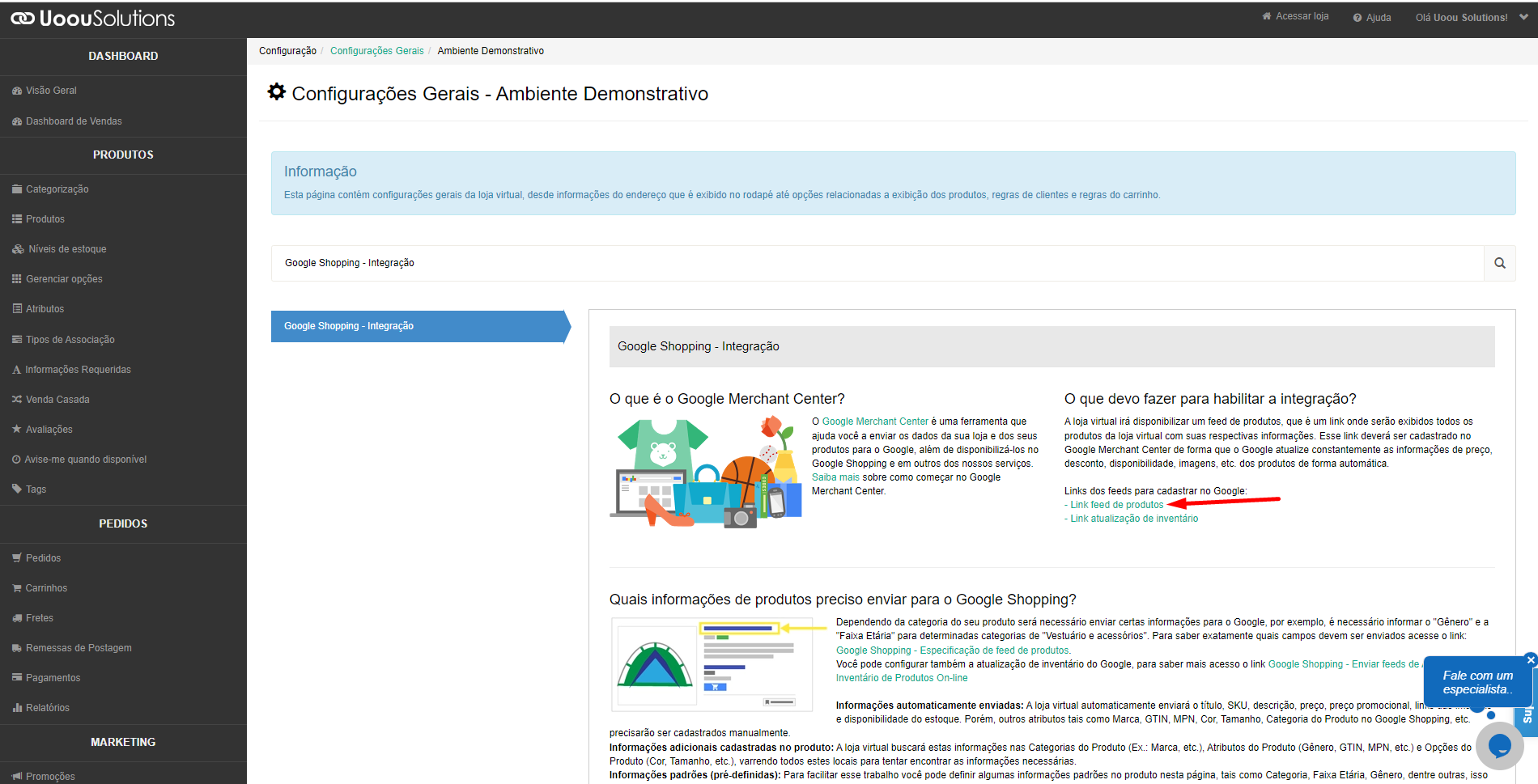Expand the Olá Uoou Solutions user dropdown
Screen dimensions: 1538x784
click(1523, 17)
